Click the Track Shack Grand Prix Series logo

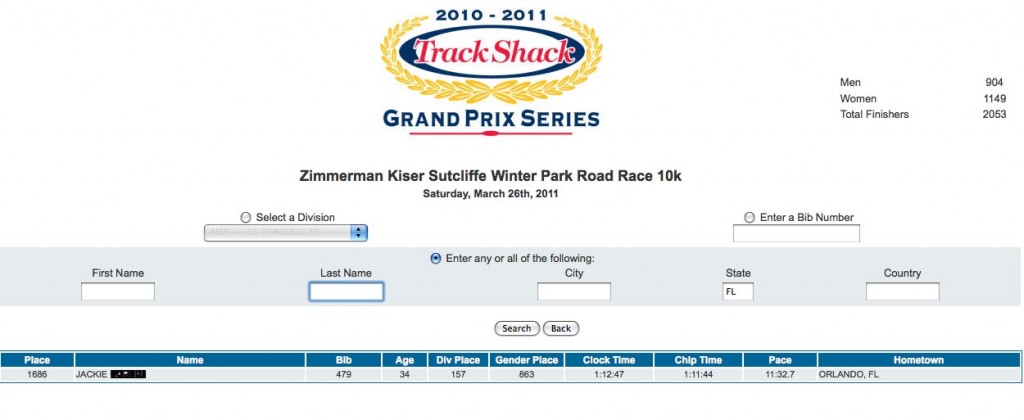tap(490, 71)
